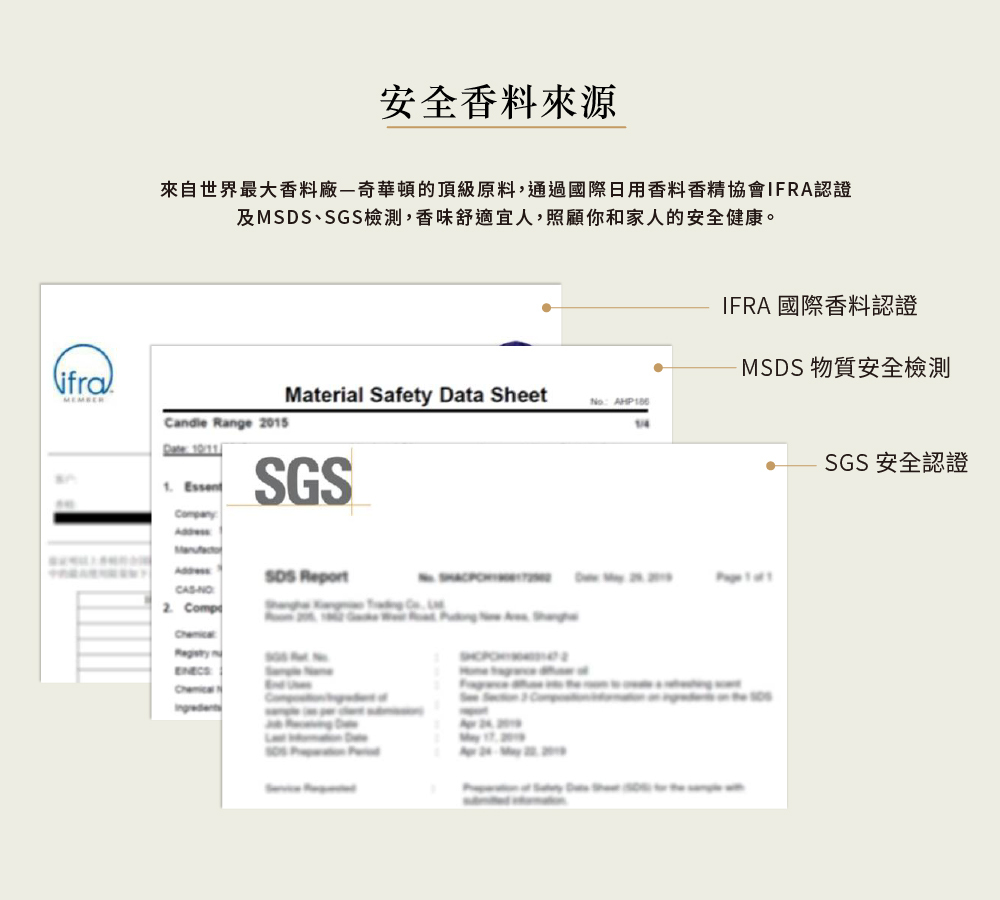The width and height of the screenshot is (1000, 900).
Task: Click the heading '安全香料來源'
Action: coord(499,103)
